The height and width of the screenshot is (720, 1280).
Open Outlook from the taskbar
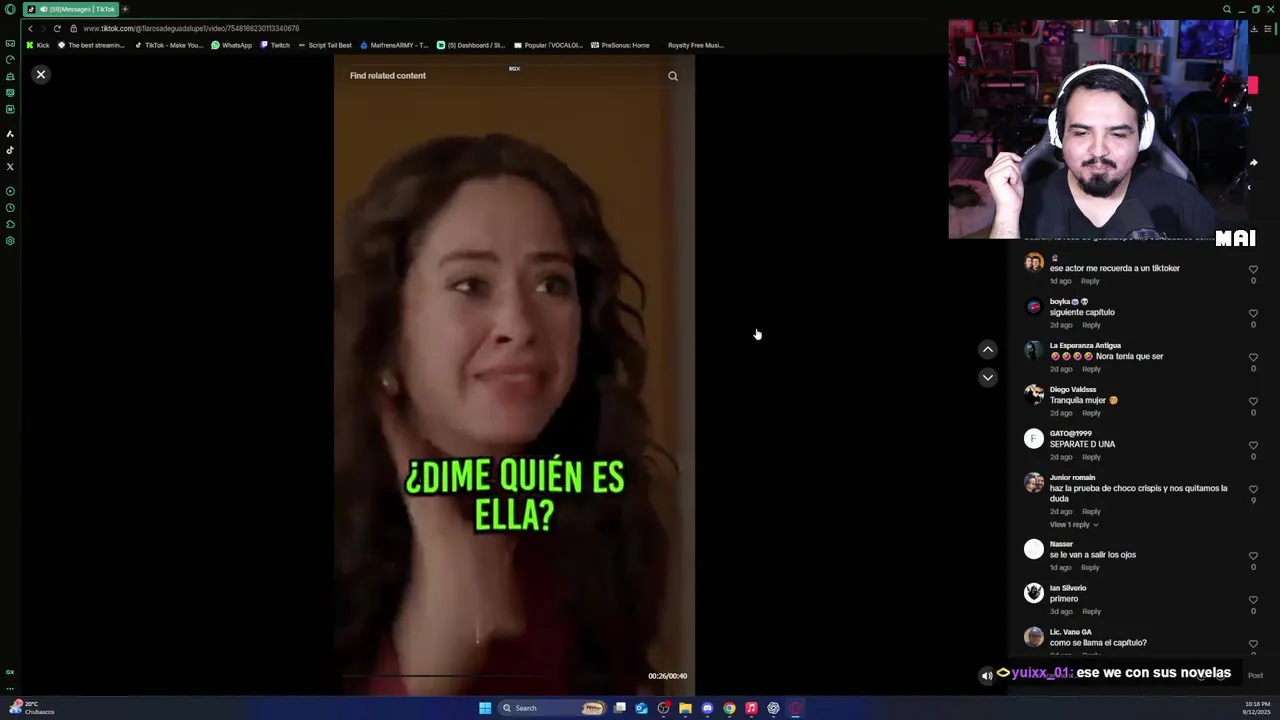pos(641,708)
